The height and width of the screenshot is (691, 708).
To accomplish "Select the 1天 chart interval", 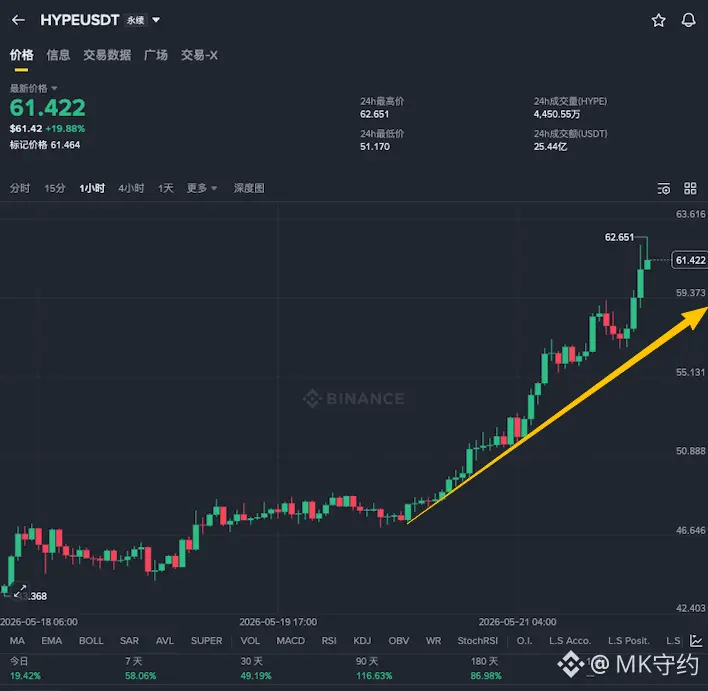I will point(165,188).
